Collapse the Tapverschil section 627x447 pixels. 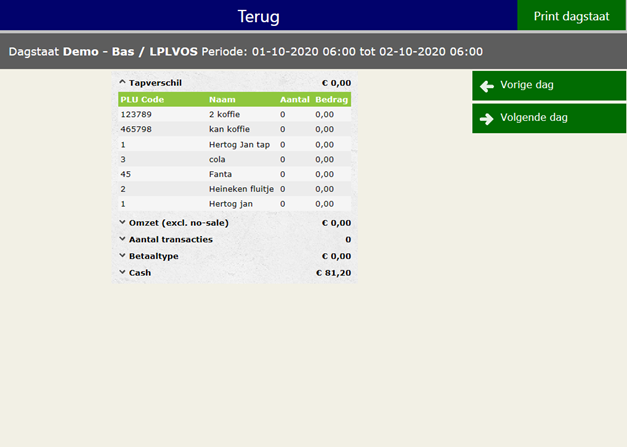pyautogui.click(x=122, y=83)
